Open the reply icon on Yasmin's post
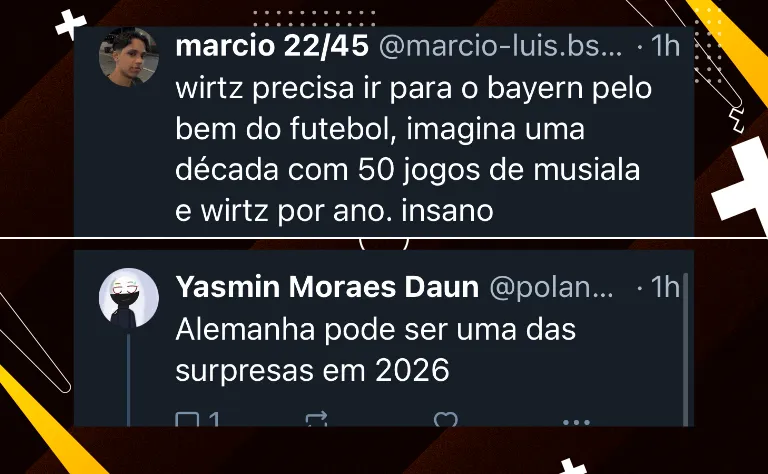 [187, 420]
